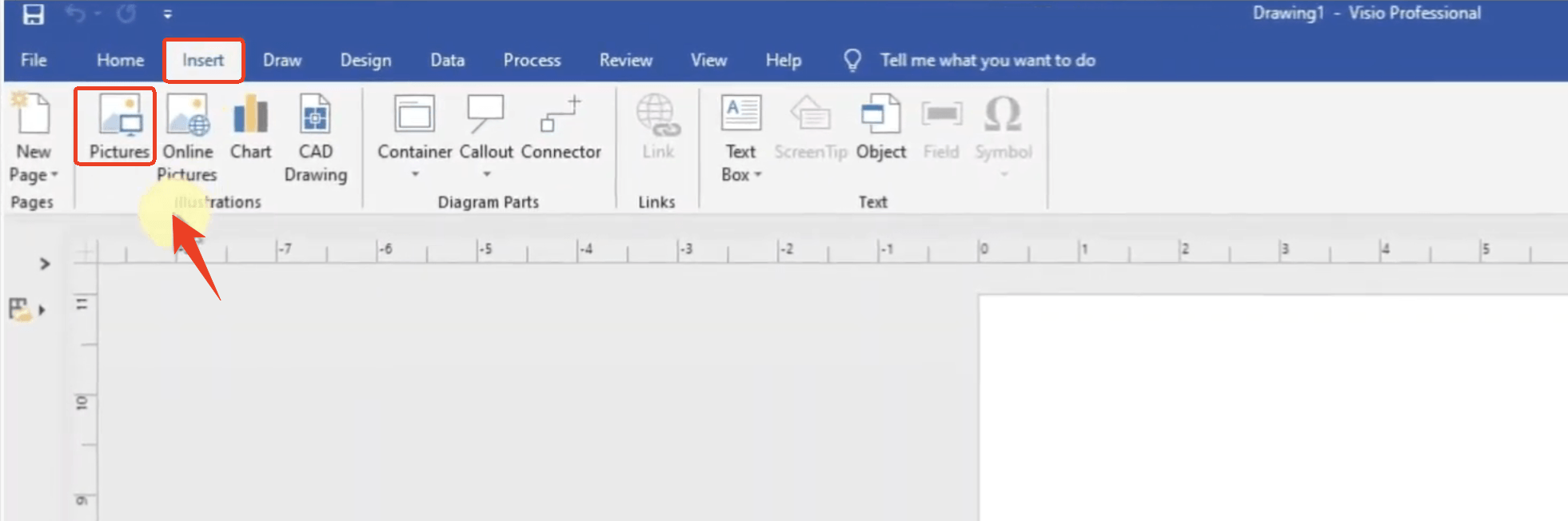Switch to the Design tab

click(x=365, y=60)
